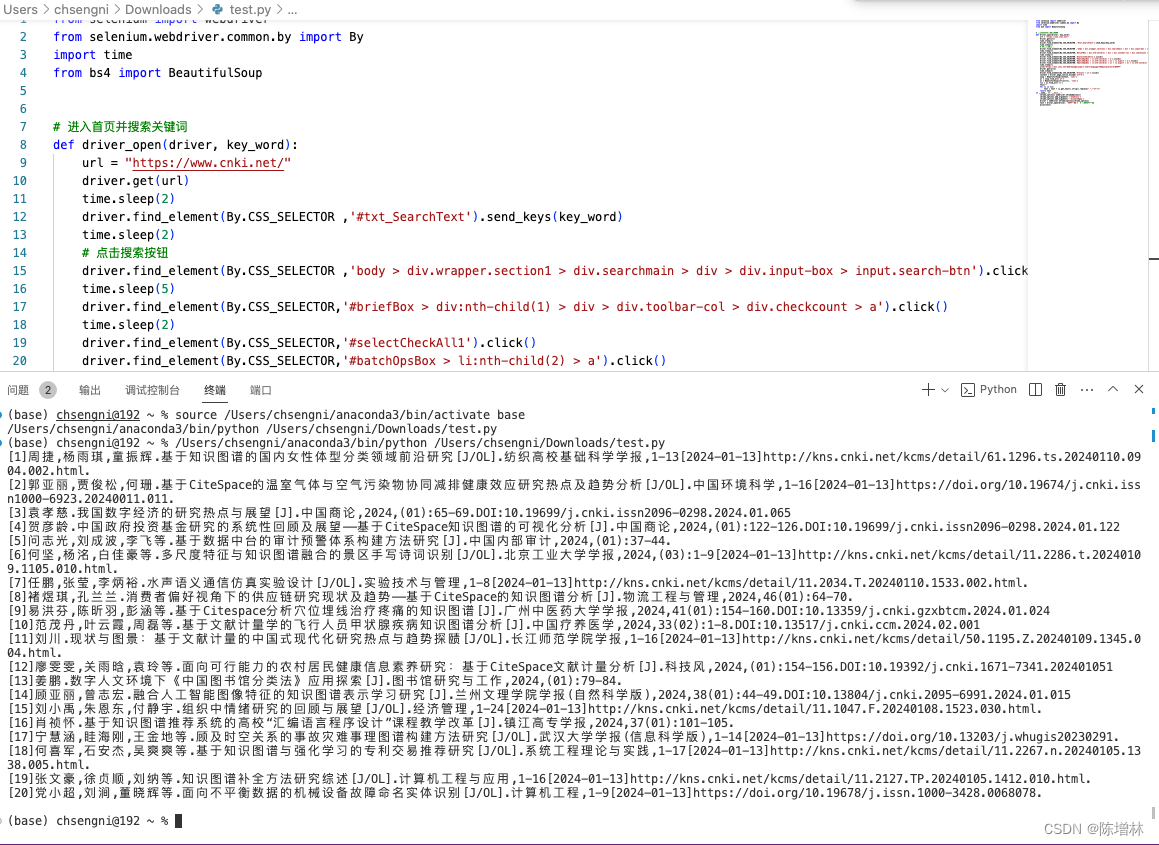This screenshot has height=845, width=1159.
Task: Click the chsengni breadcrumb segment
Action: coord(81,10)
